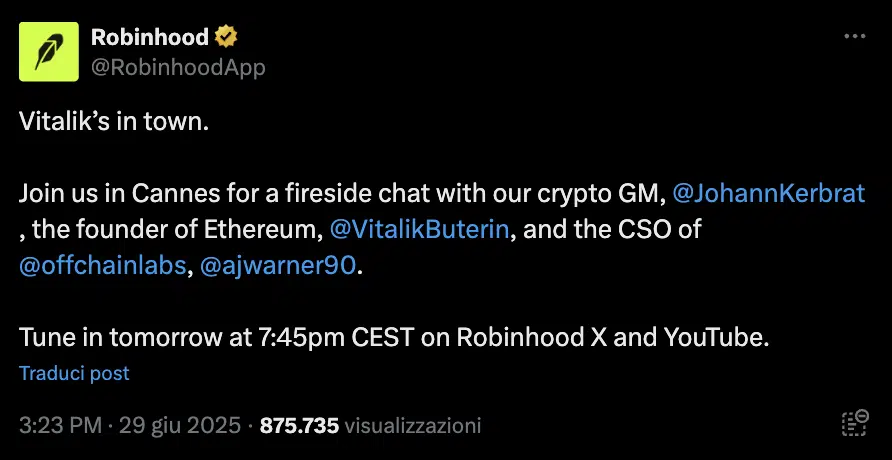Open the @RobinhoodApp handle link

pos(178,67)
